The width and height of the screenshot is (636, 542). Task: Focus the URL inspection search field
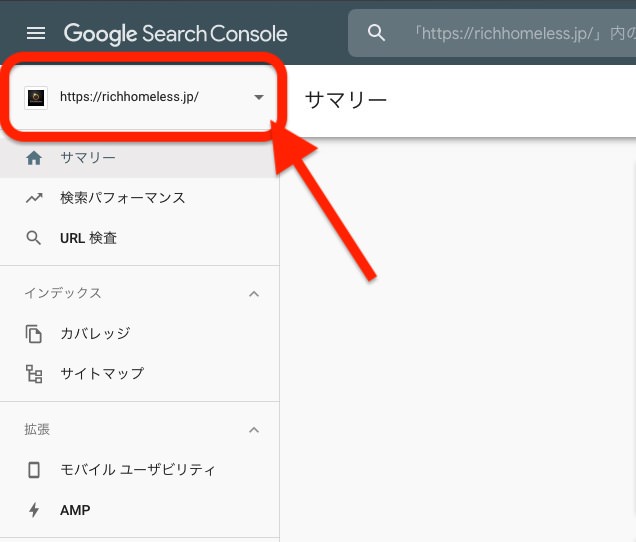click(x=520, y=33)
